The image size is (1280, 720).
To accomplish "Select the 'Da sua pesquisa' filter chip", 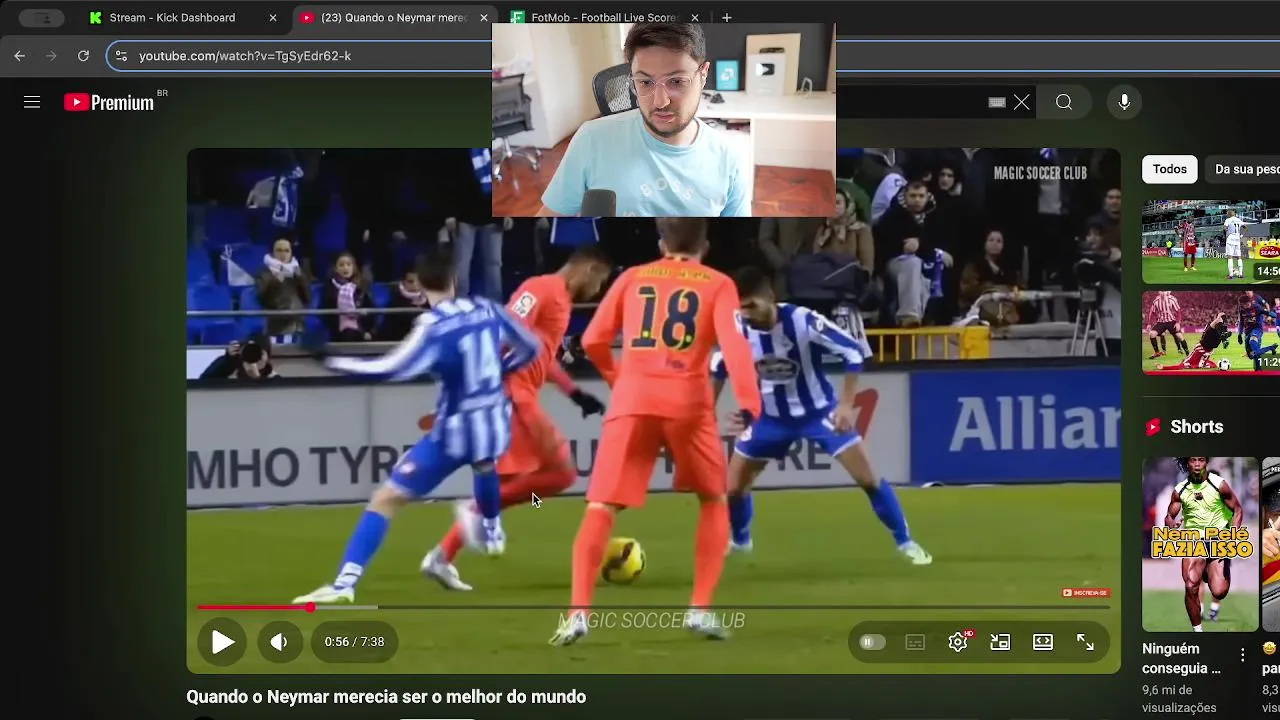I will [1243, 169].
